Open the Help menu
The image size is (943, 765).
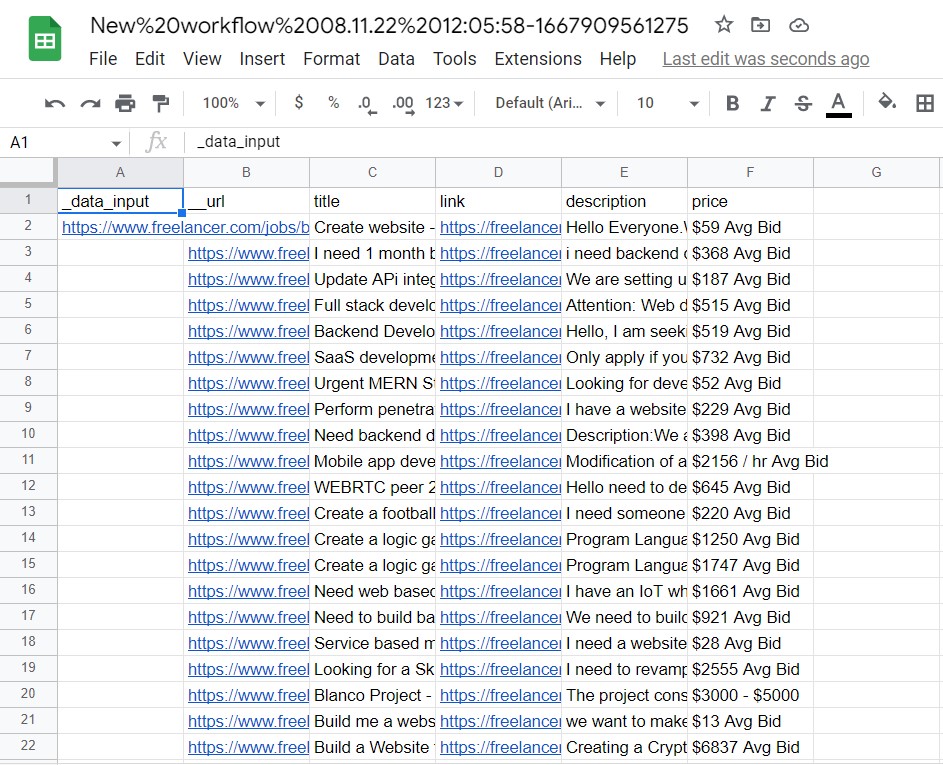(618, 59)
